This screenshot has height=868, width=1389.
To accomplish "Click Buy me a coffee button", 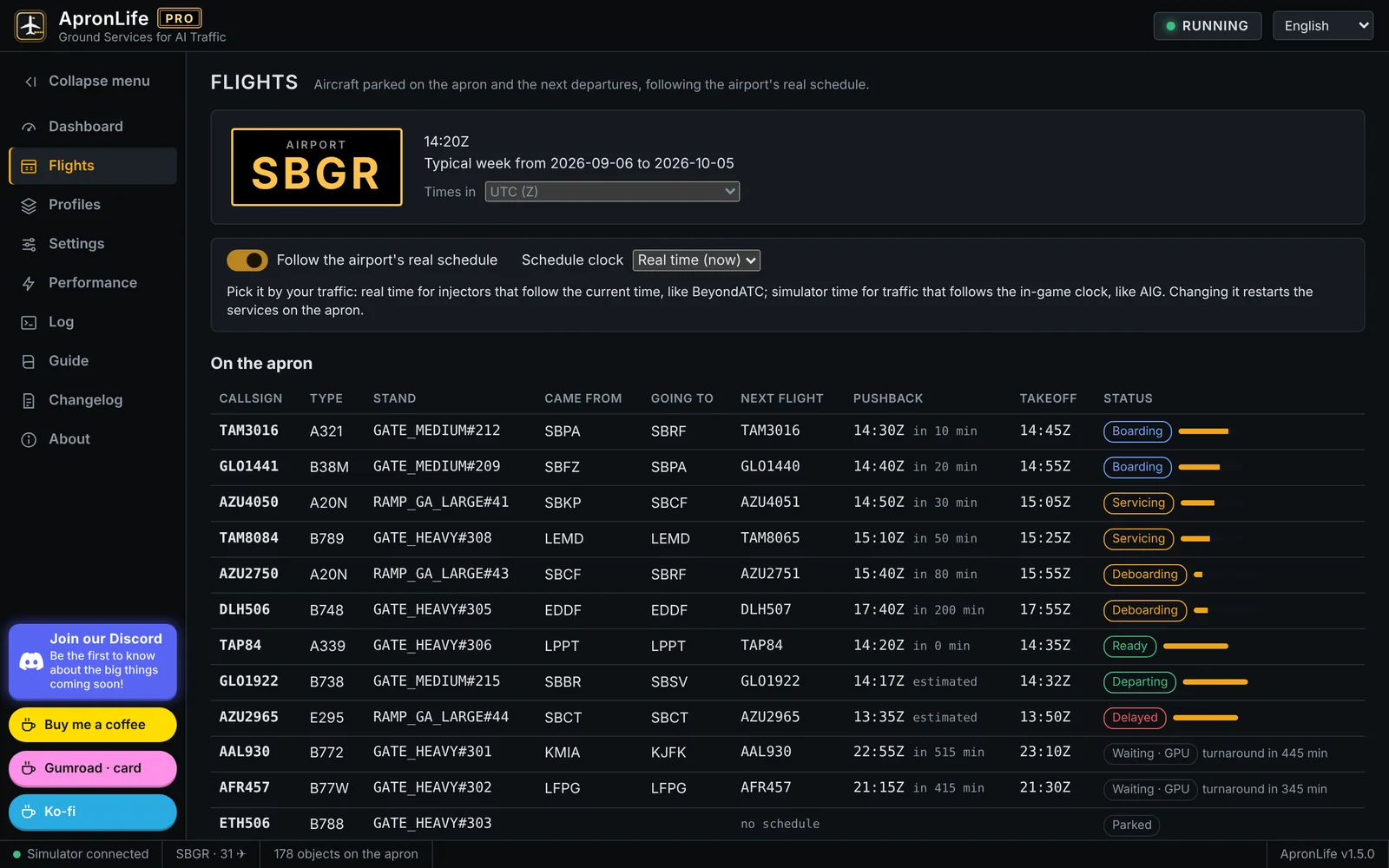I will [x=93, y=725].
